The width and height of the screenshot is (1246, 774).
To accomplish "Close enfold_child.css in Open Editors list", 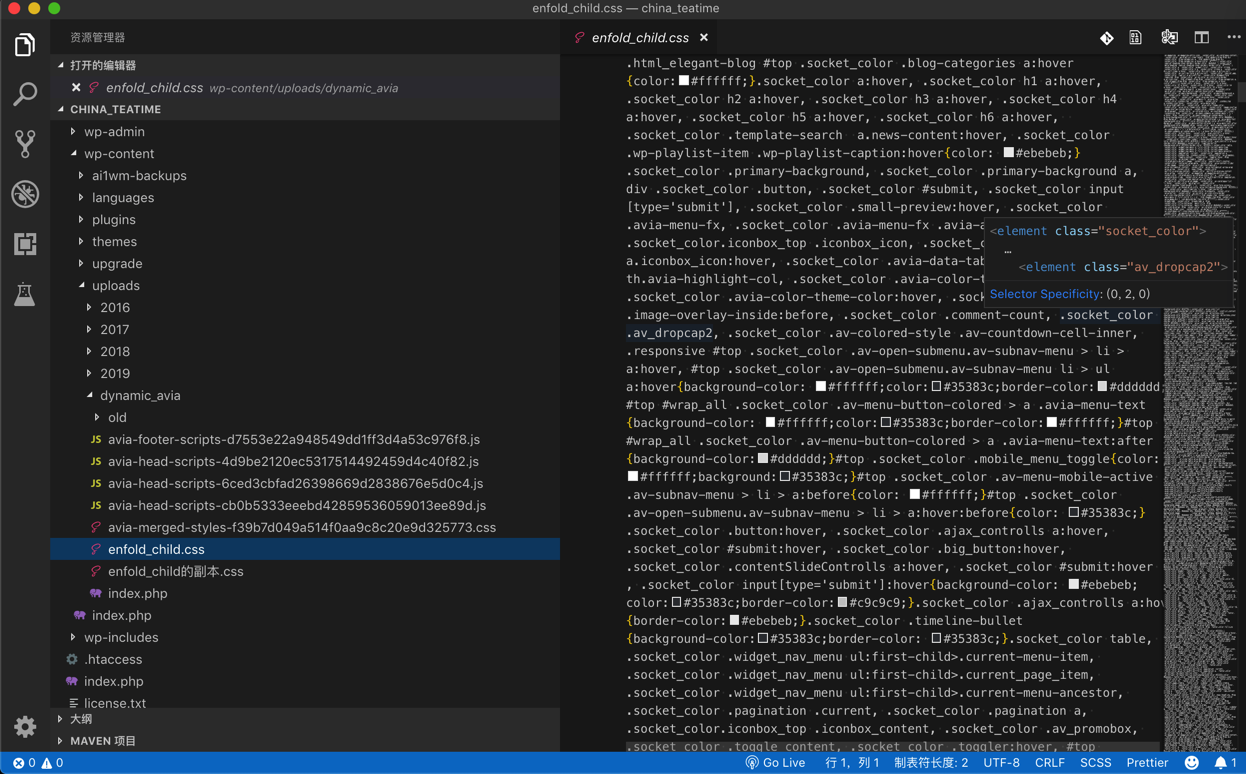I will 76,88.
